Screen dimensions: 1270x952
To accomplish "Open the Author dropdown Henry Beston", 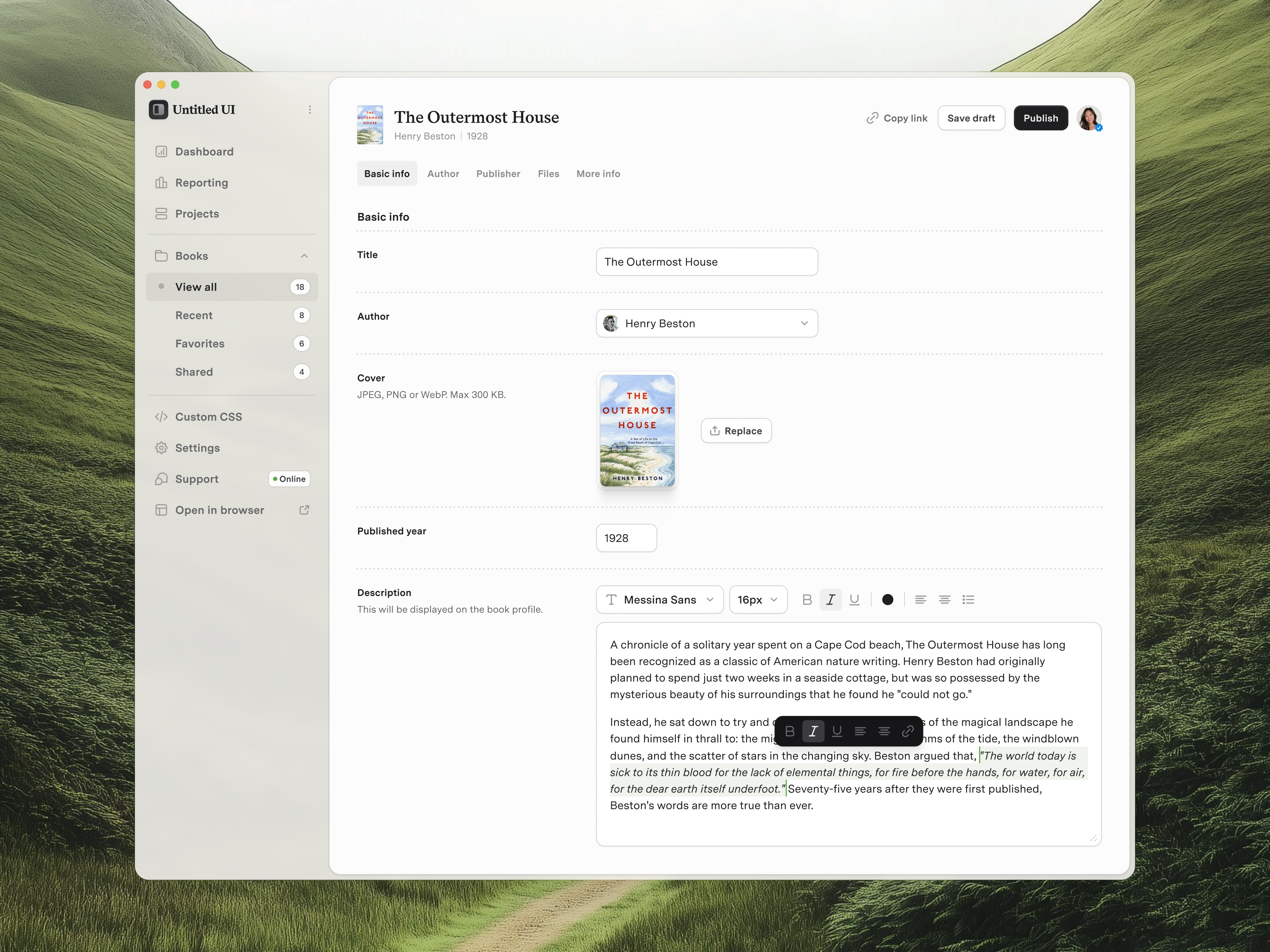I will [707, 324].
